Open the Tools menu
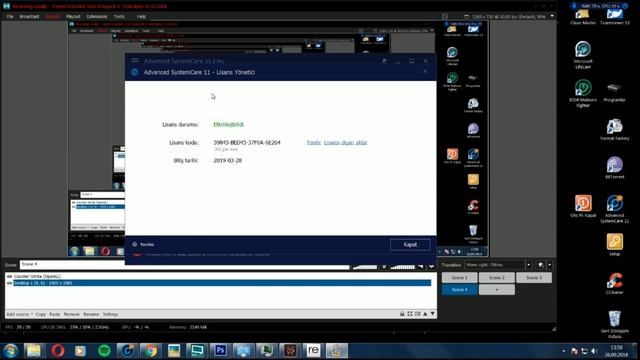This screenshot has height=360, width=640. coord(119,17)
